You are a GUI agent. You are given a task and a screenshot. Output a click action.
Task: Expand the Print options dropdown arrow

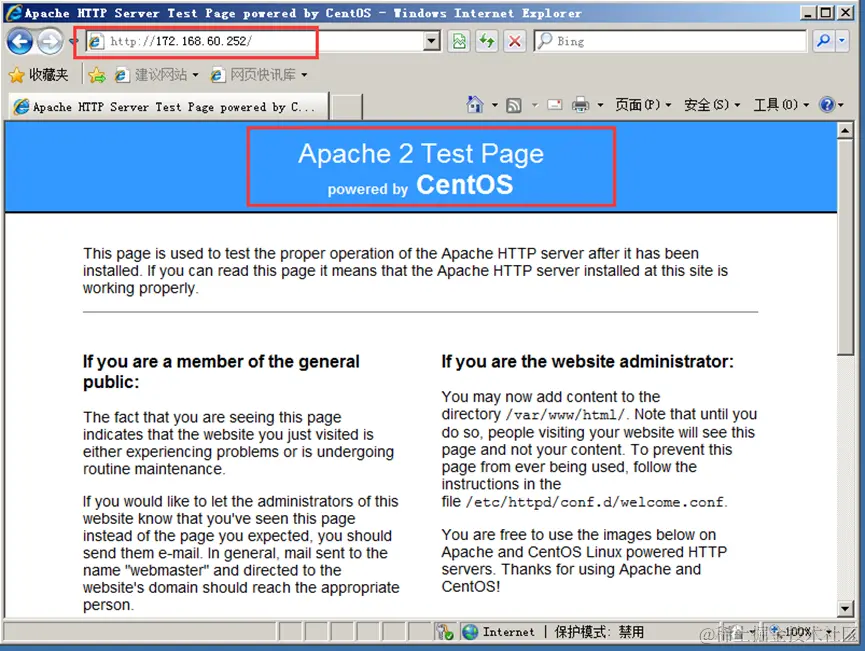[600, 104]
